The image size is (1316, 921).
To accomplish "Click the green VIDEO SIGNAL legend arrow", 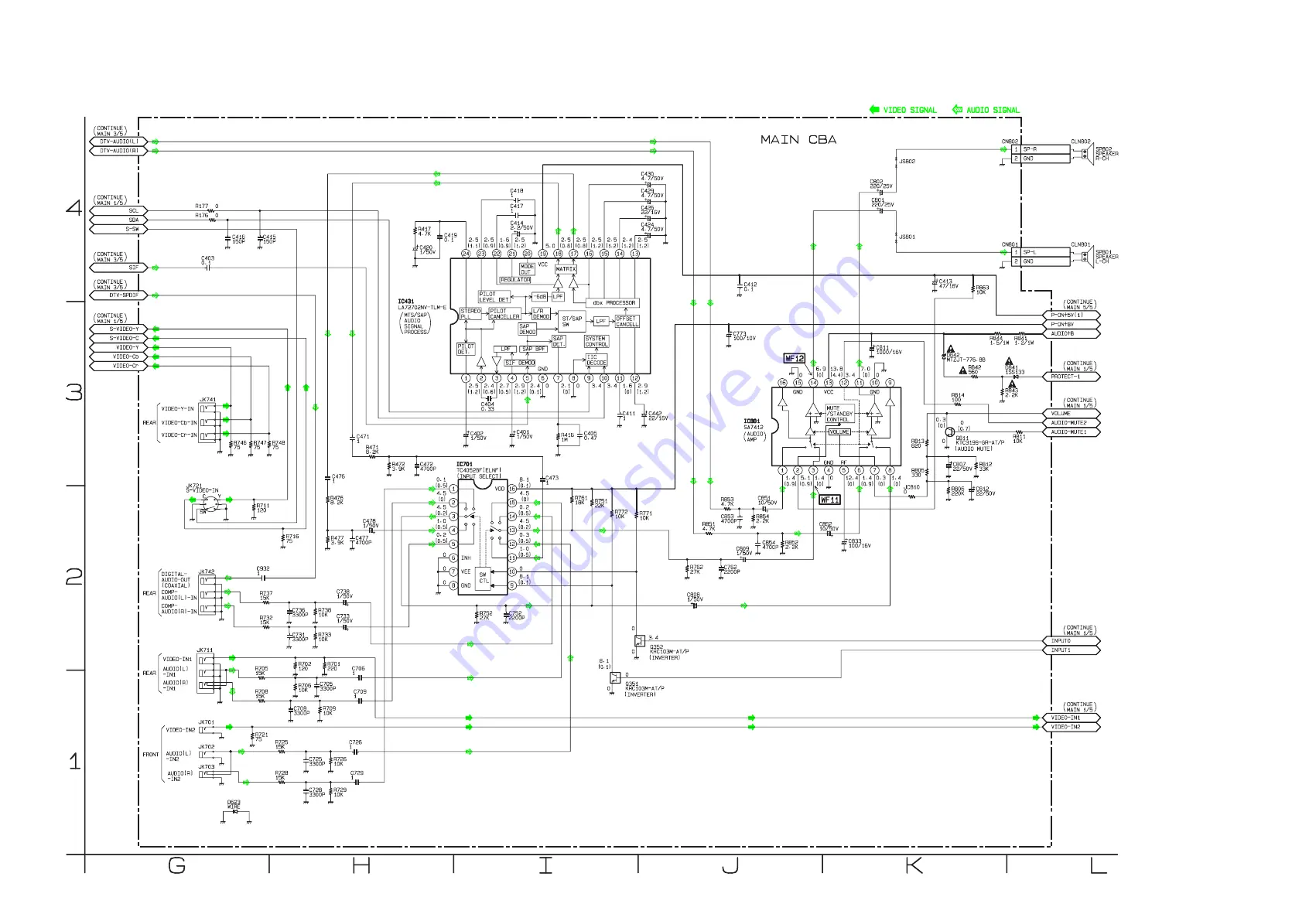I will point(874,110).
